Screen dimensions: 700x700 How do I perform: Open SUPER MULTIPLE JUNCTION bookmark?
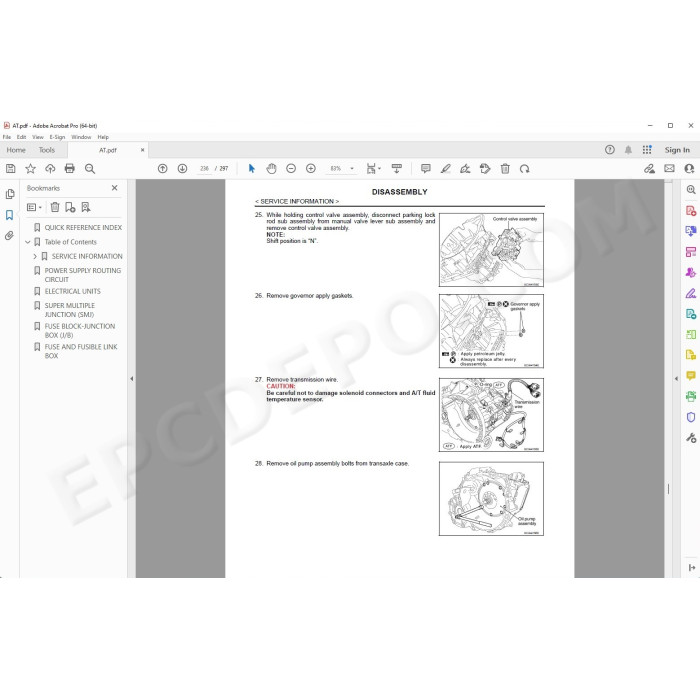[70, 310]
